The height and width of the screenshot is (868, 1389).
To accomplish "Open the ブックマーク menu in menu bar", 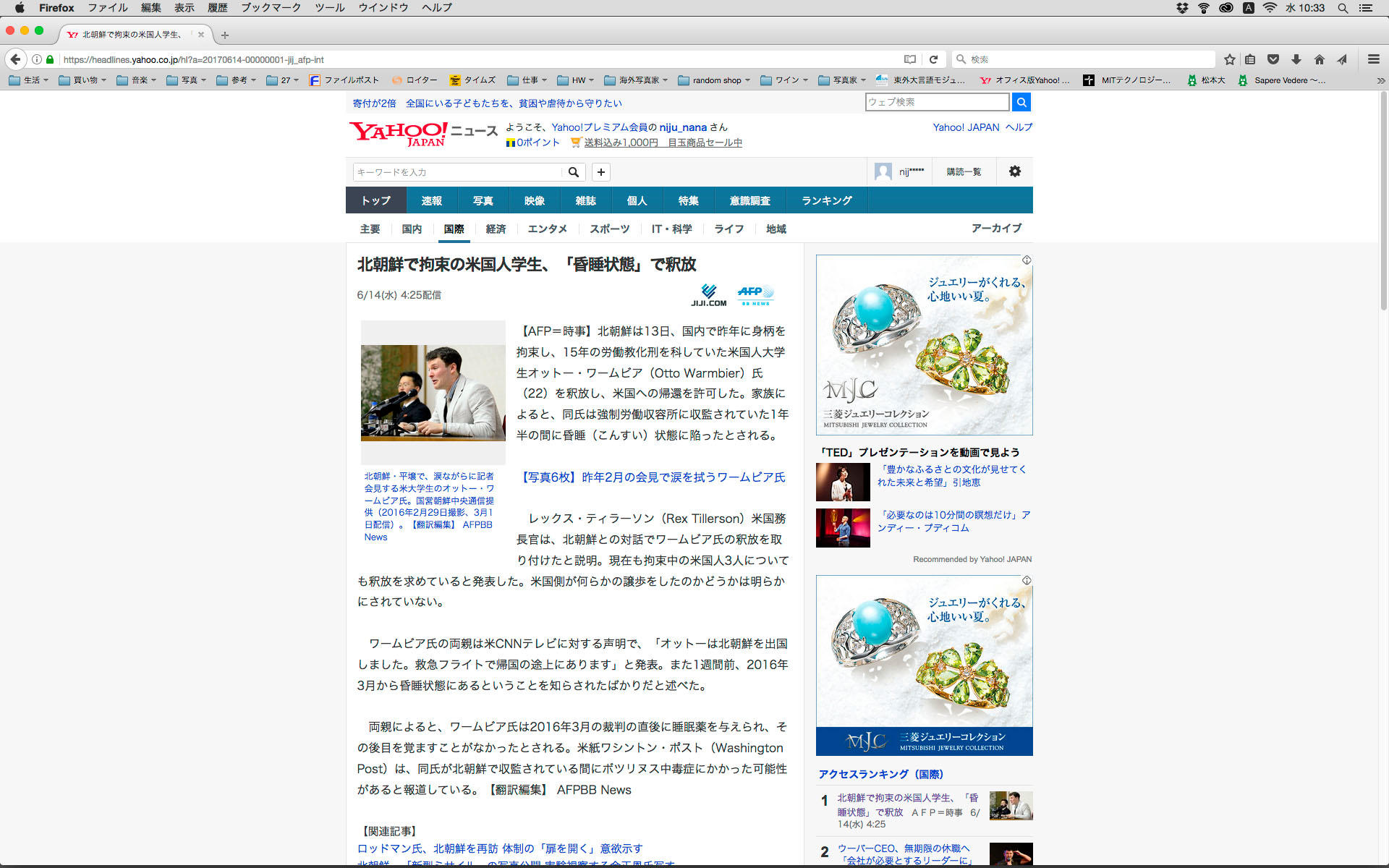I will point(271,8).
